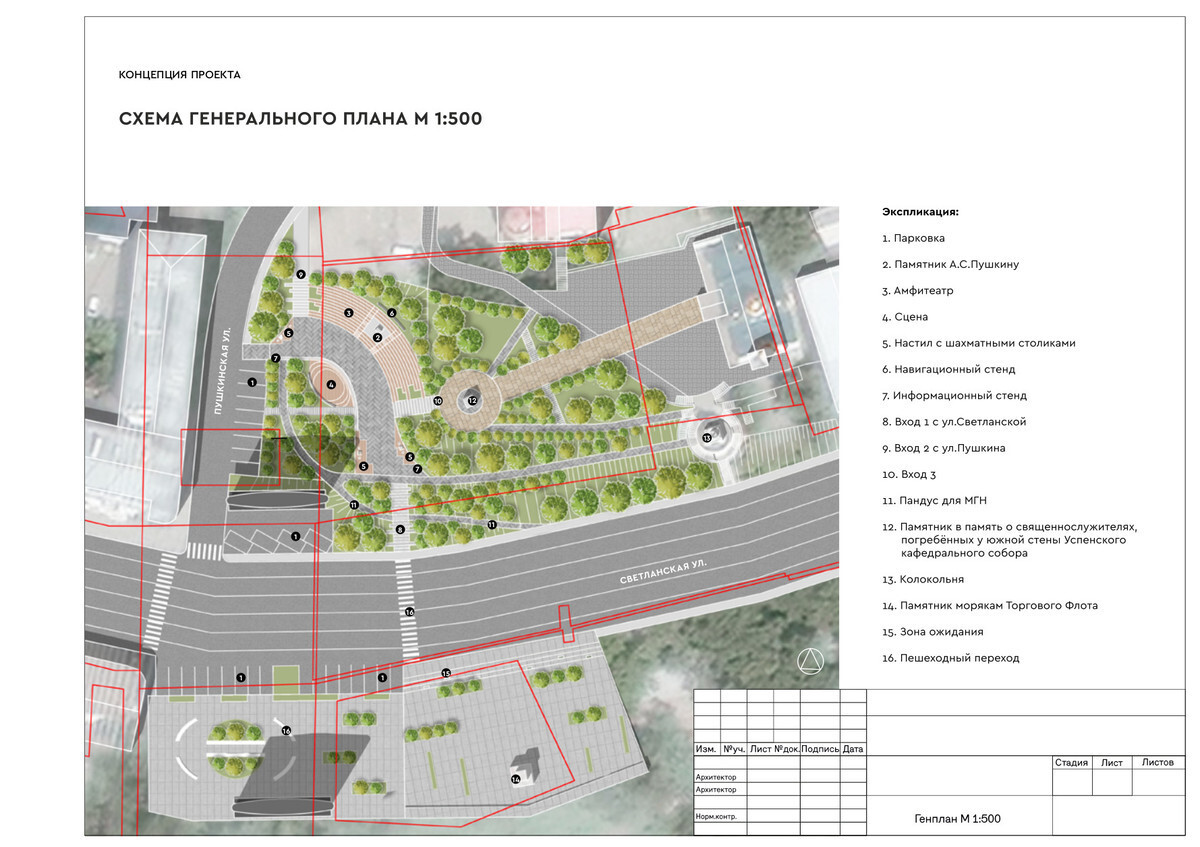The height and width of the screenshot is (847, 1200).
Task: Select legend item '5. Настил с шахматными столиками'
Action: pos(979,343)
